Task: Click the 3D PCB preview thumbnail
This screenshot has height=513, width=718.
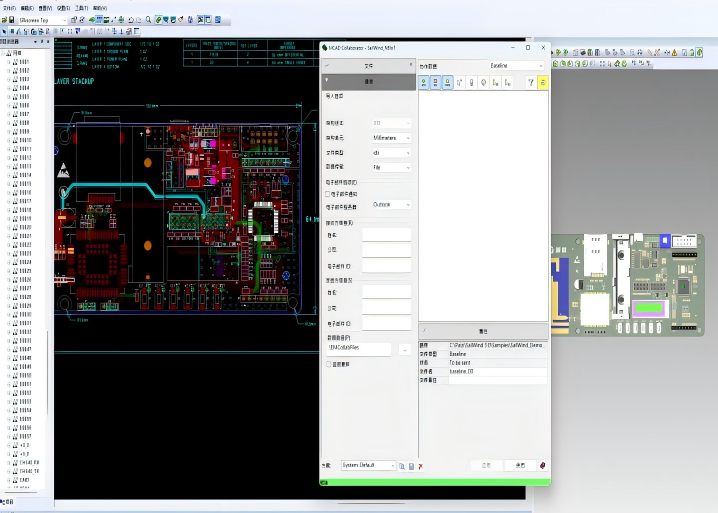Action: pyautogui.click(x=626, y=283)
